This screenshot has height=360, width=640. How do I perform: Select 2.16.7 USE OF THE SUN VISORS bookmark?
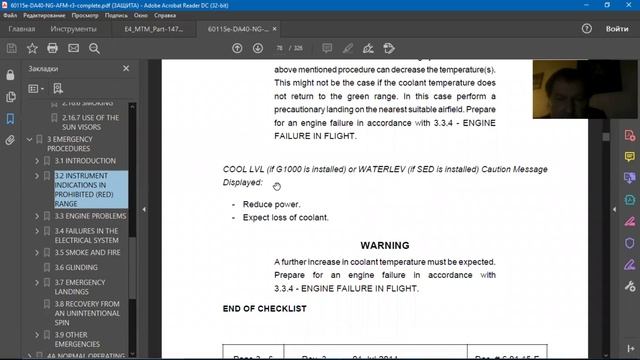(90, 122)
